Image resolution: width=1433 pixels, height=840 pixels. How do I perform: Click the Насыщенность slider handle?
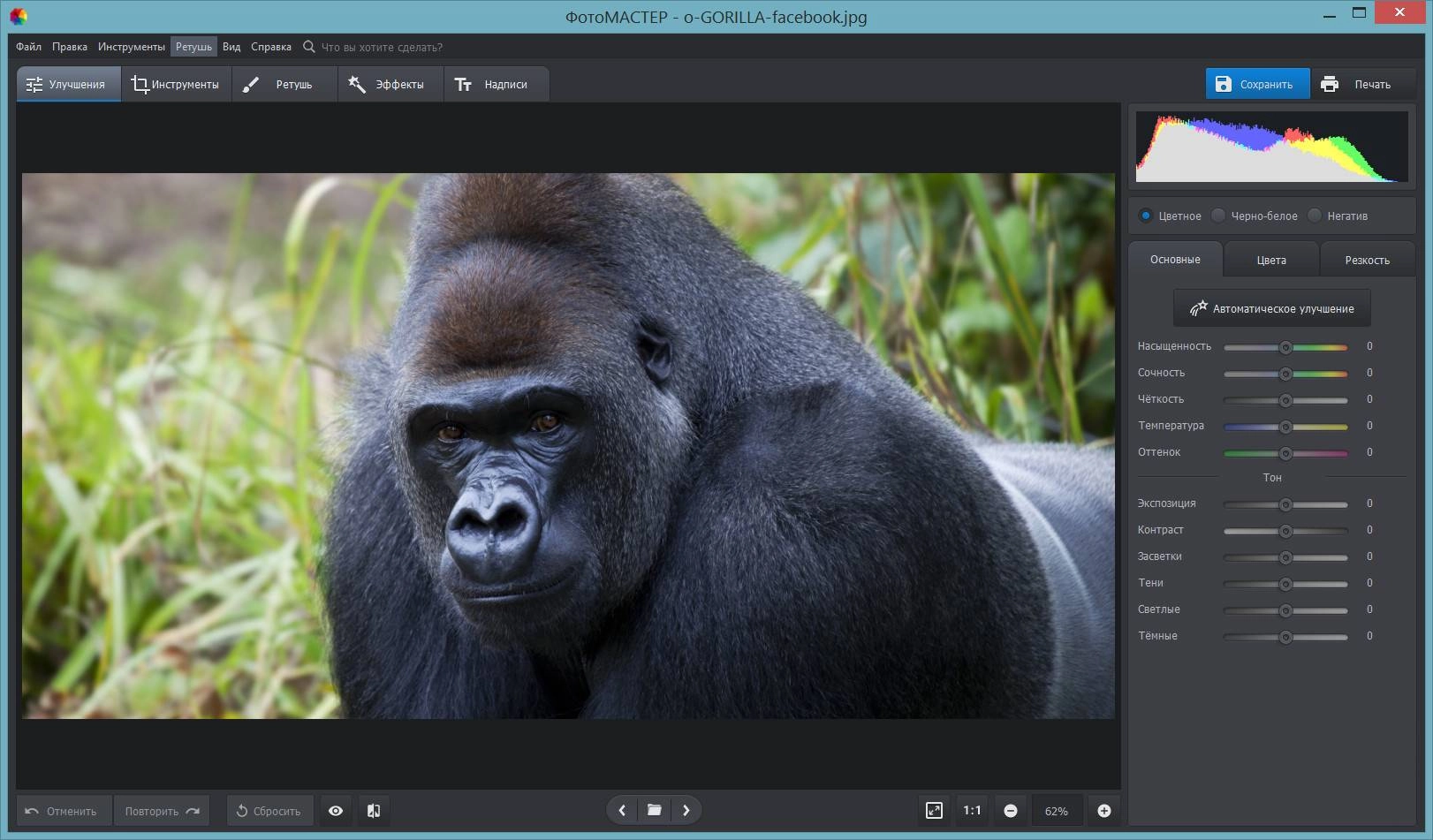(1285, 347)
